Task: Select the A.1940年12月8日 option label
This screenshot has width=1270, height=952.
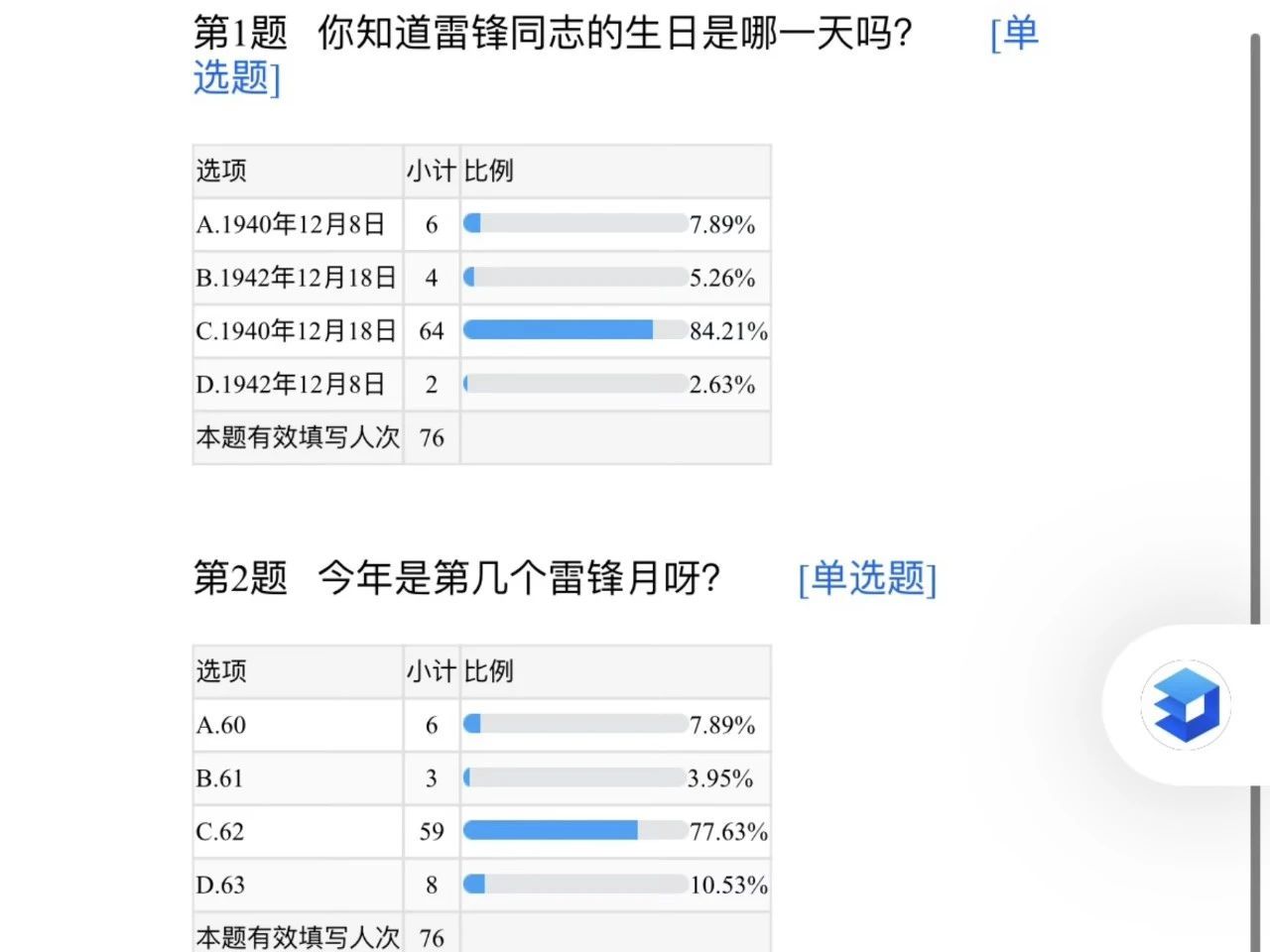Action: pyautogui.click(x=290, y=225)
